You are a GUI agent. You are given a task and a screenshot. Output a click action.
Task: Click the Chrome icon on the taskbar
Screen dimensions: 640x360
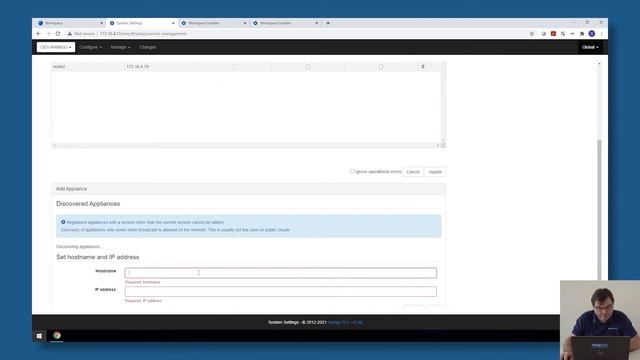coord(57,336)
